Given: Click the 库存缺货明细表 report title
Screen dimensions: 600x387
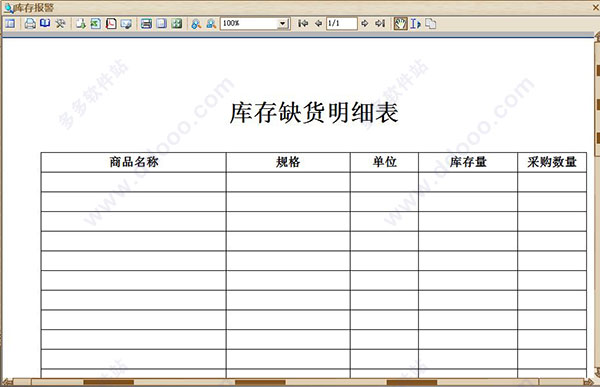Looking at the screenshot, I should [x=314, y=113].
